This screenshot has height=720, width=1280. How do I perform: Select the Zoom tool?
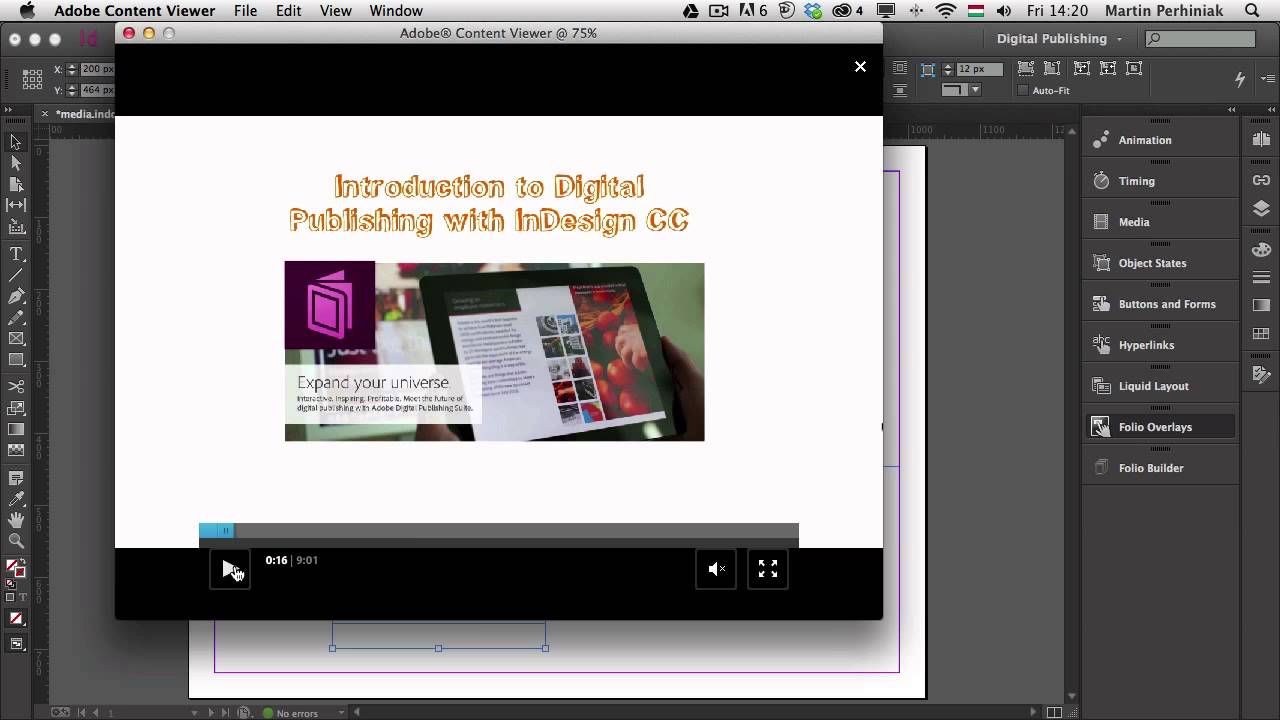tap(16, 541)
